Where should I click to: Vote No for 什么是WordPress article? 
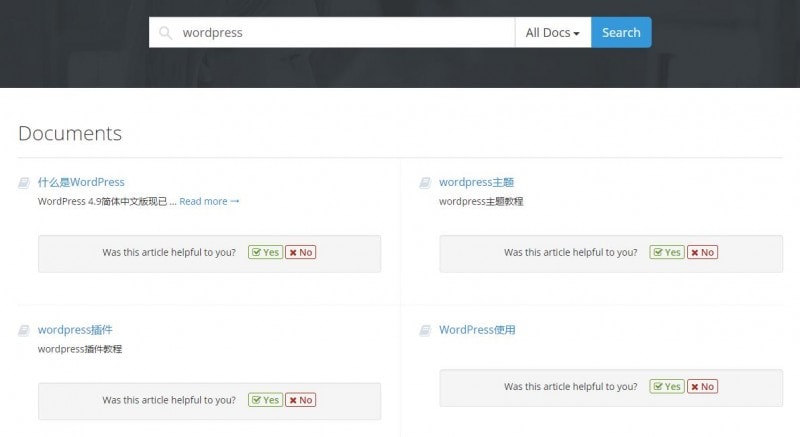301,252
